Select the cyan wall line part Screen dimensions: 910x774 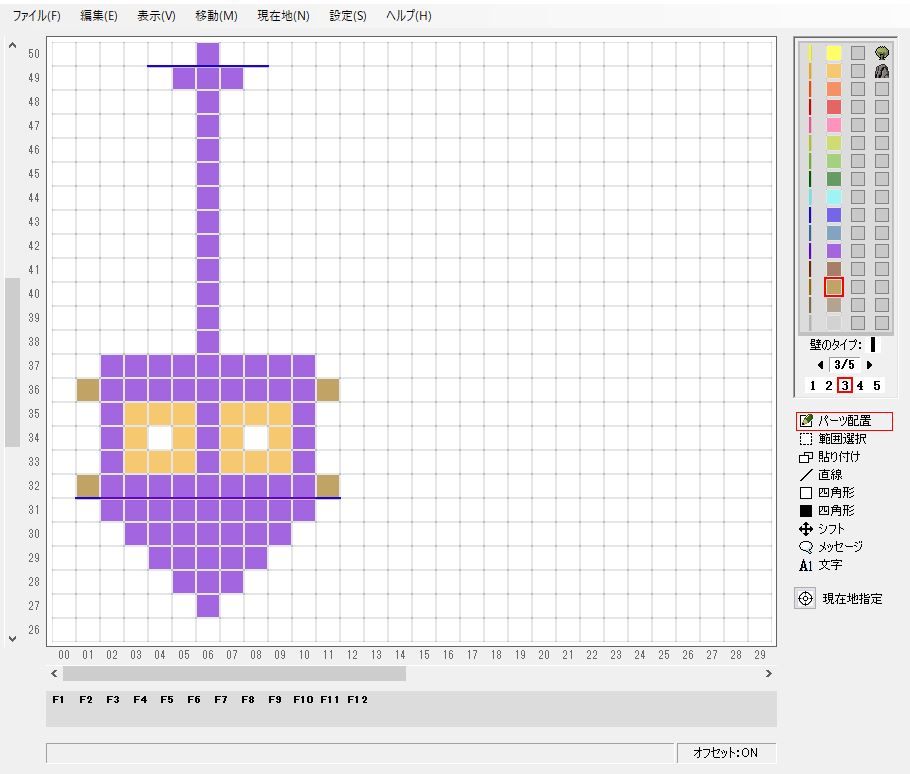coord(810,197)
